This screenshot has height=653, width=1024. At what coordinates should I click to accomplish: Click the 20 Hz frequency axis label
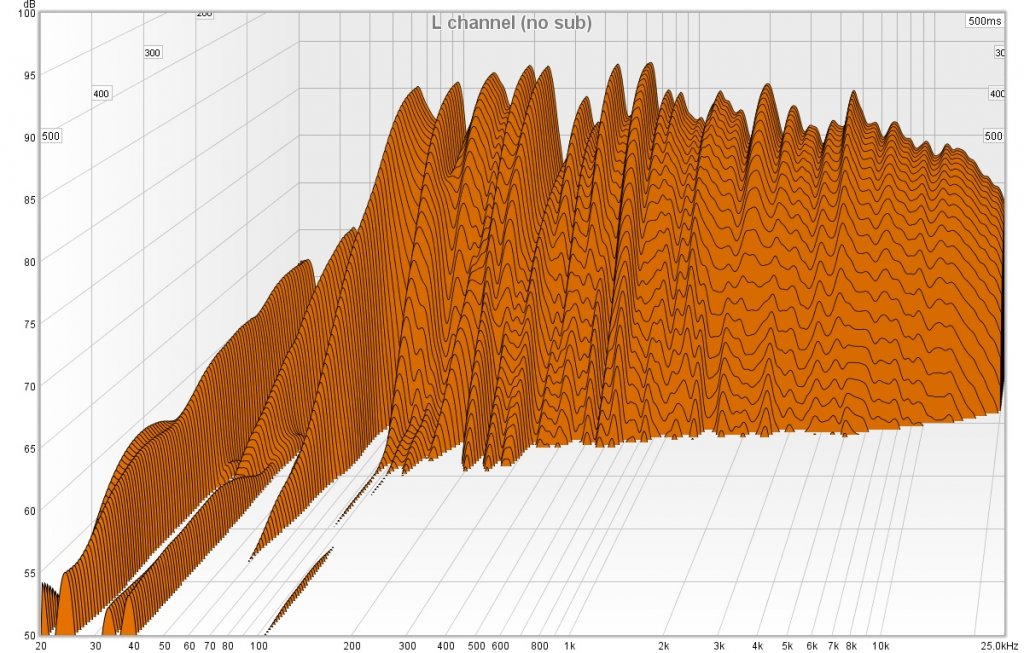[x=40, y=645]
